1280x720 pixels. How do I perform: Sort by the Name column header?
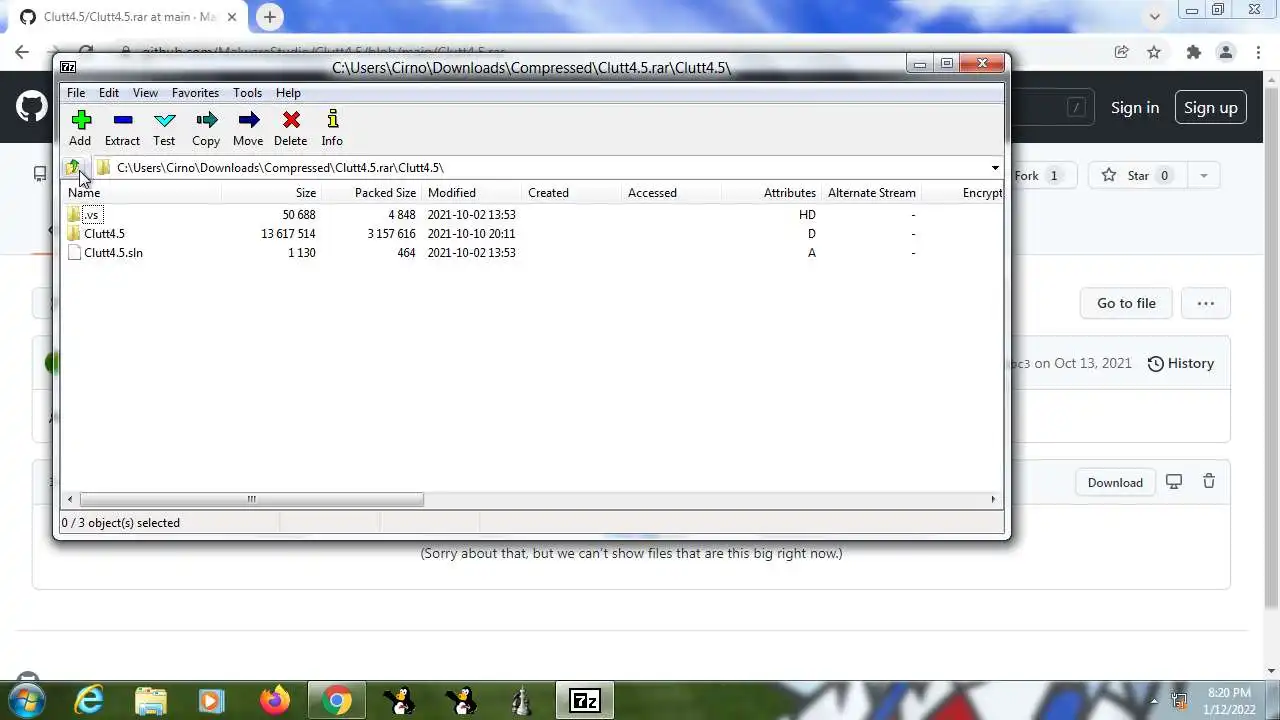click(x=143, y=192)
